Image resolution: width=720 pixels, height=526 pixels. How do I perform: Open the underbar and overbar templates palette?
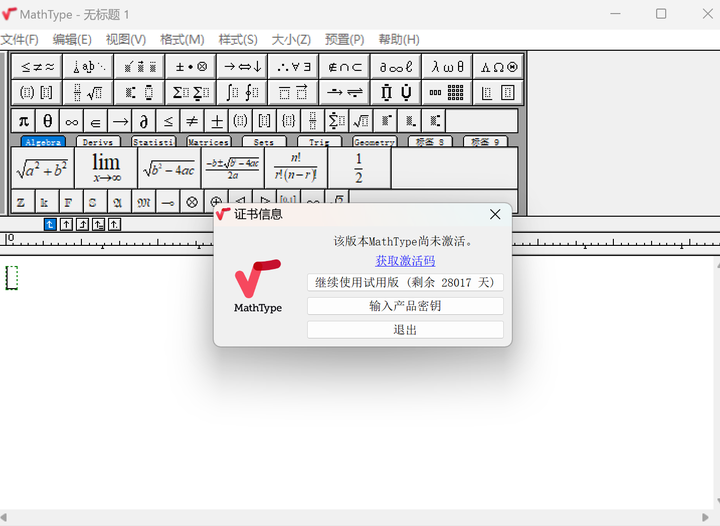(x=293, y=93)
